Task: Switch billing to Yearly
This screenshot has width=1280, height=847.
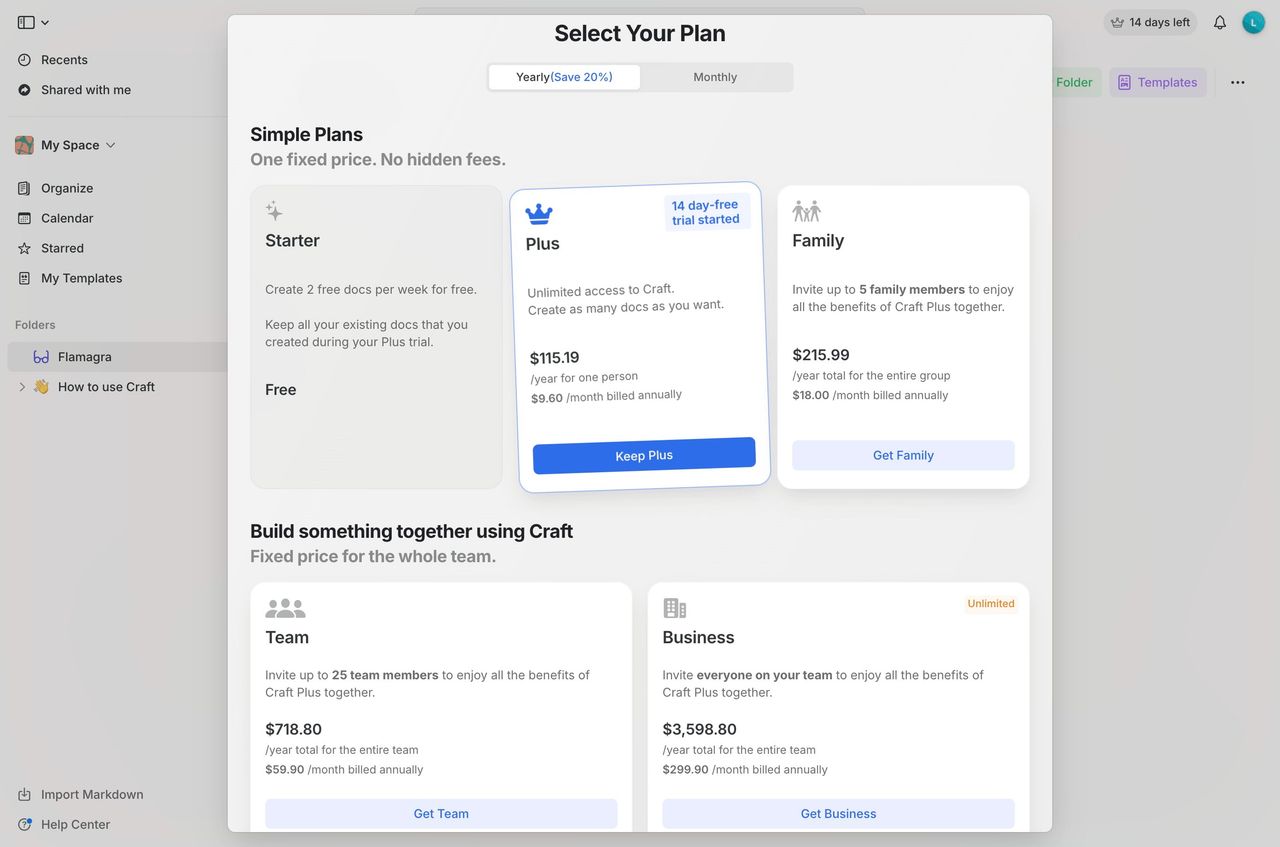Action: (564, 77)
